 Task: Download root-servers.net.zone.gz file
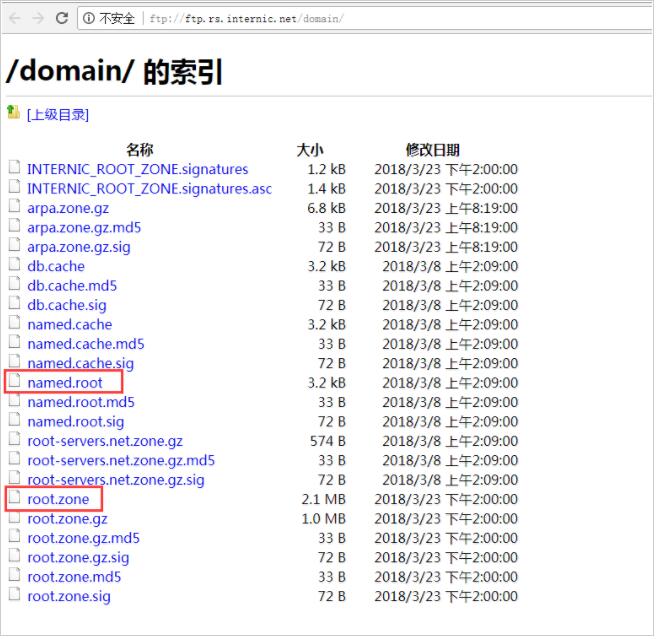tap(105, 441)
